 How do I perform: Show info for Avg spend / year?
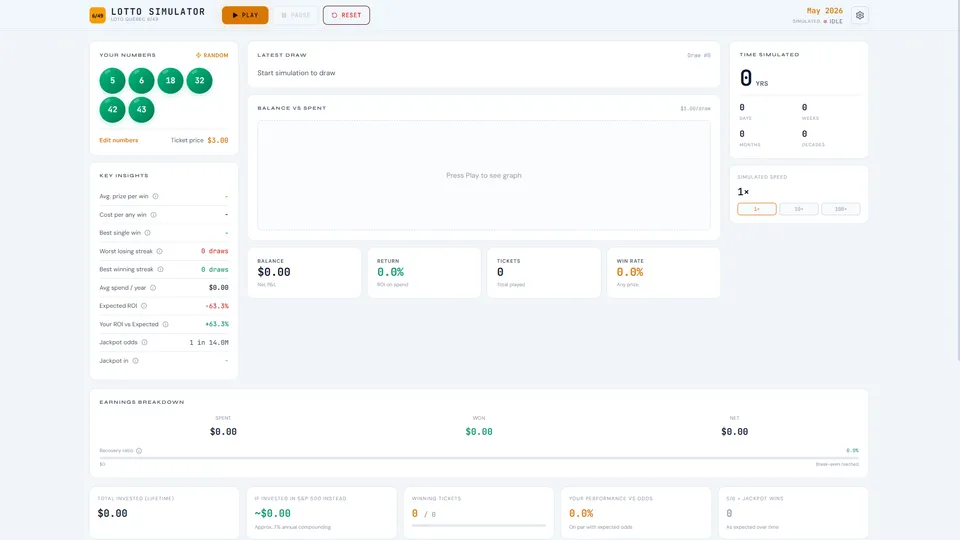pos(153,288)
